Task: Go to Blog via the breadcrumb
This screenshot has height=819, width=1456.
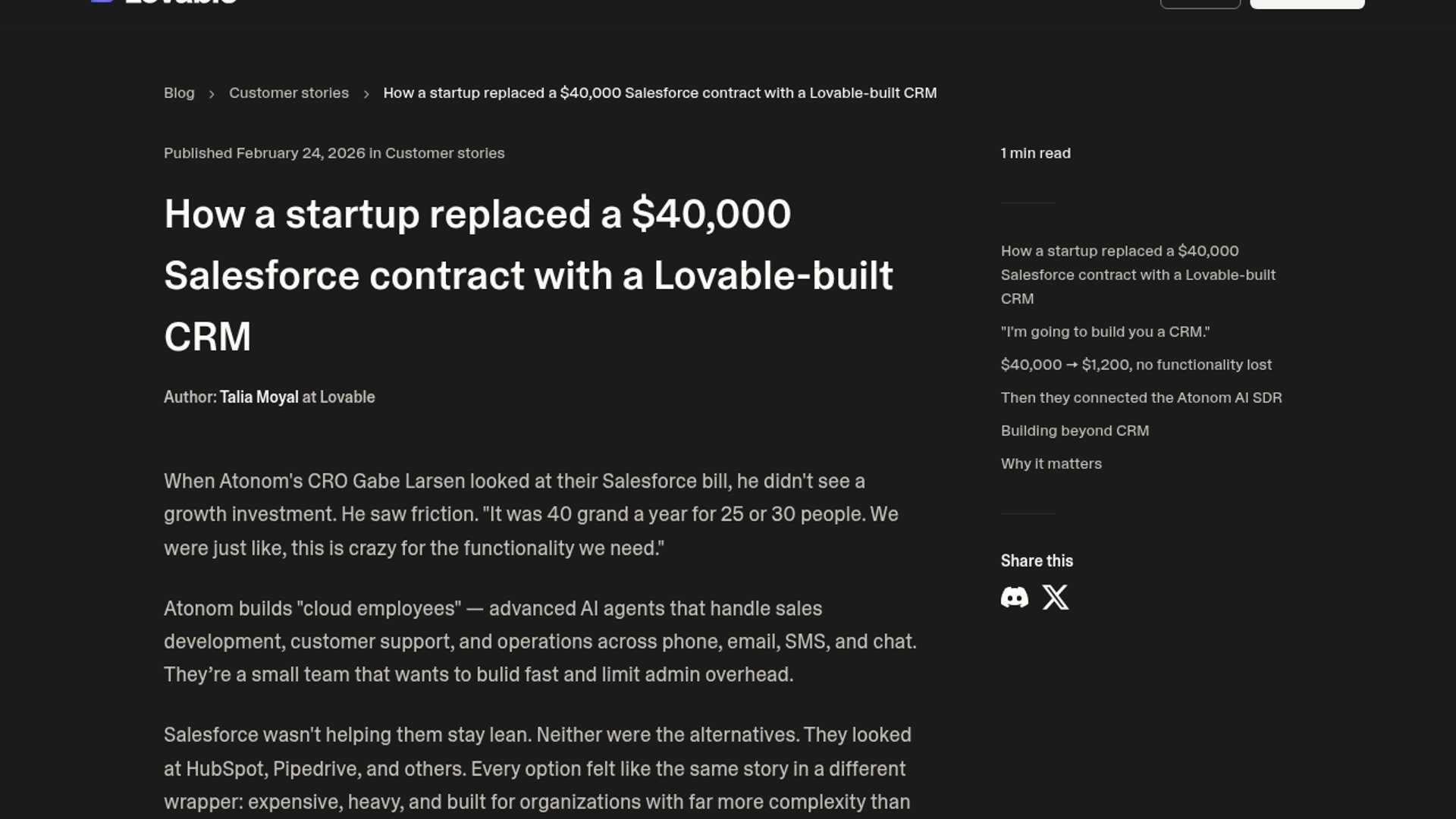Action: coord(179,93)
